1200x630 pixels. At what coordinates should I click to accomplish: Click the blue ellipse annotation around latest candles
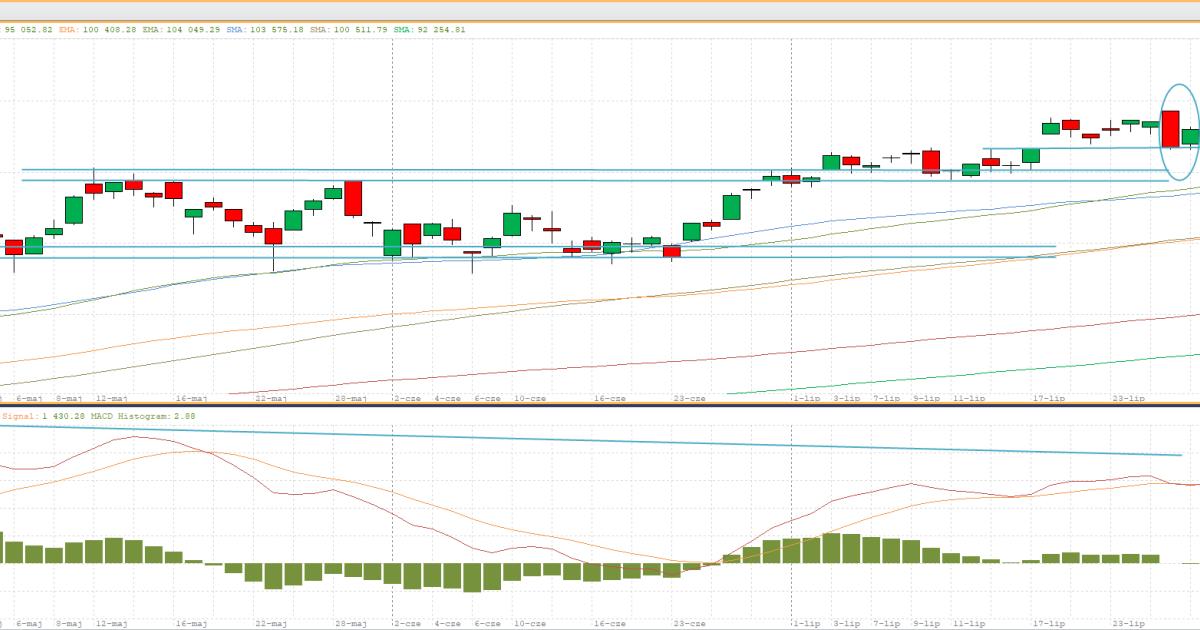[1162, 115]
